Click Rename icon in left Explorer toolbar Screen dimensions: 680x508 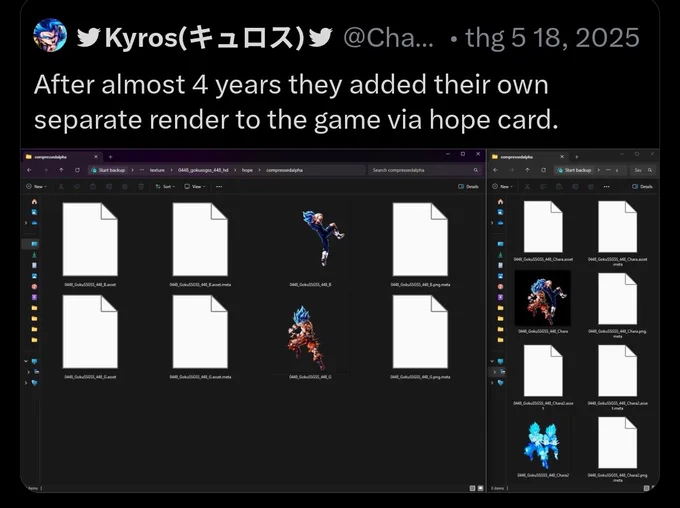(109, 187)
